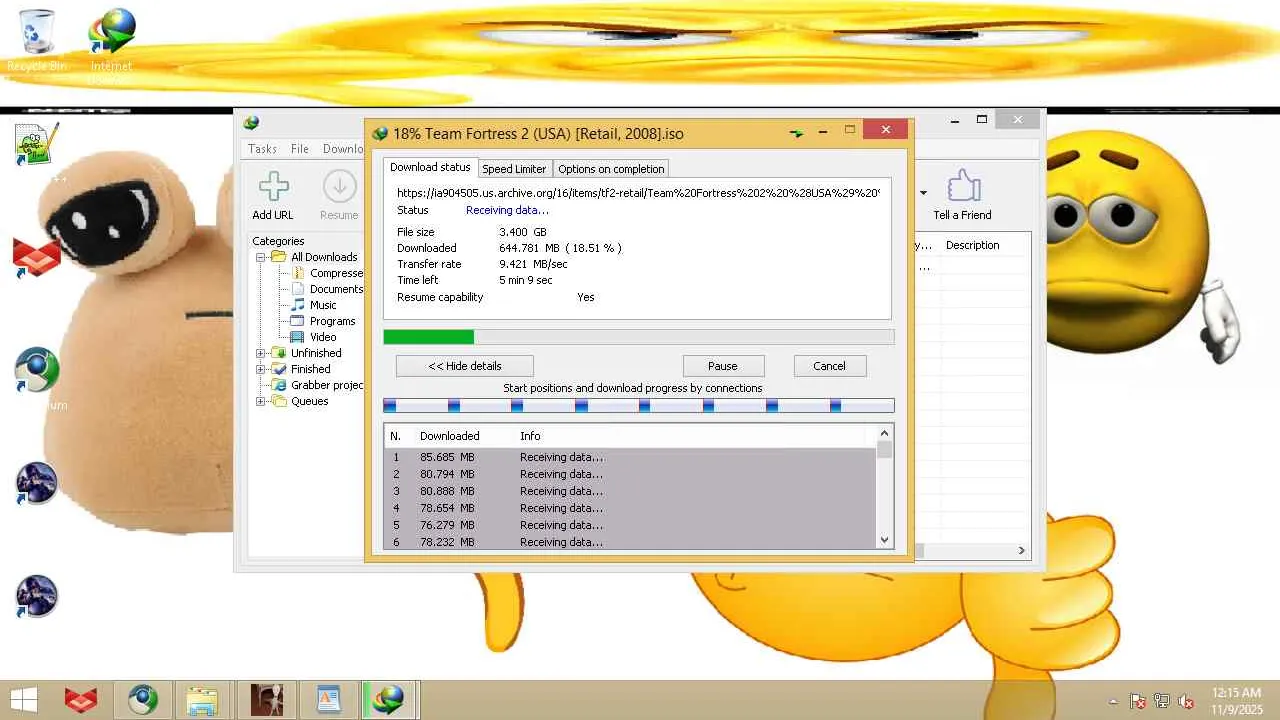Select connection row with 76.279 MB

tap(630, 525)
